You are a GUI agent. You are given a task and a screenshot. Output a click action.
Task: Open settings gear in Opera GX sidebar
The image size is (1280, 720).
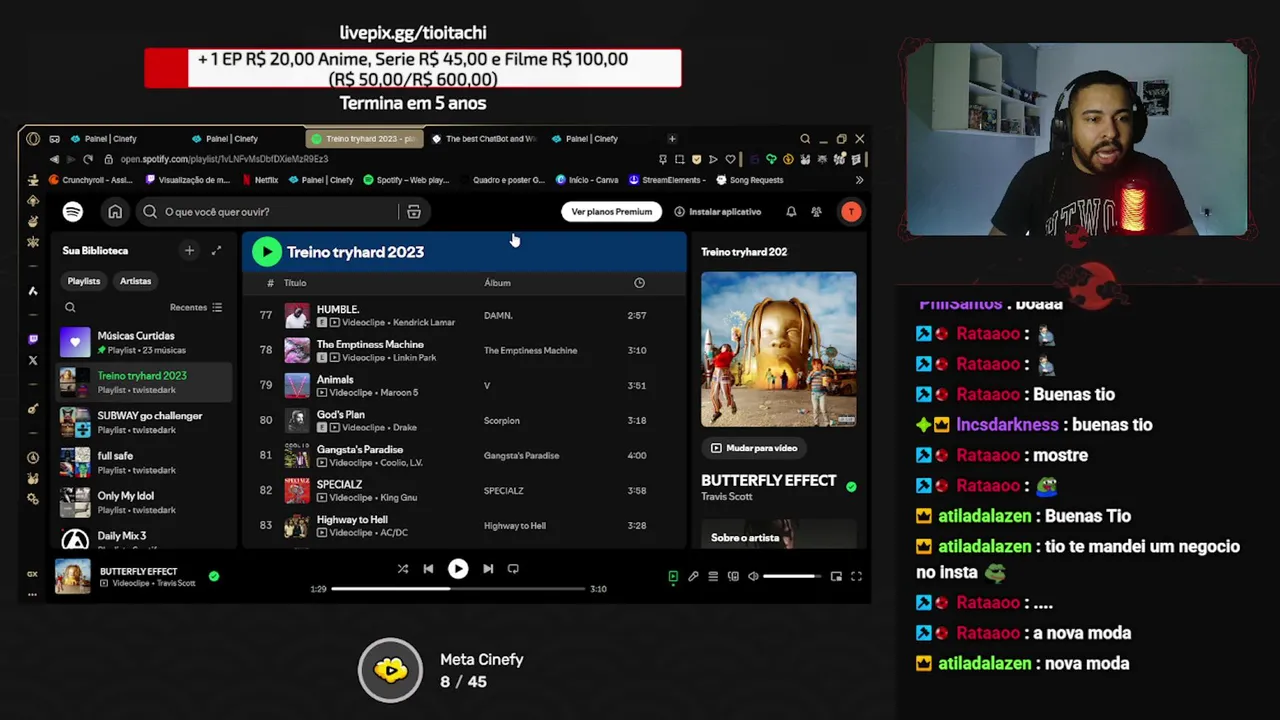33,499
